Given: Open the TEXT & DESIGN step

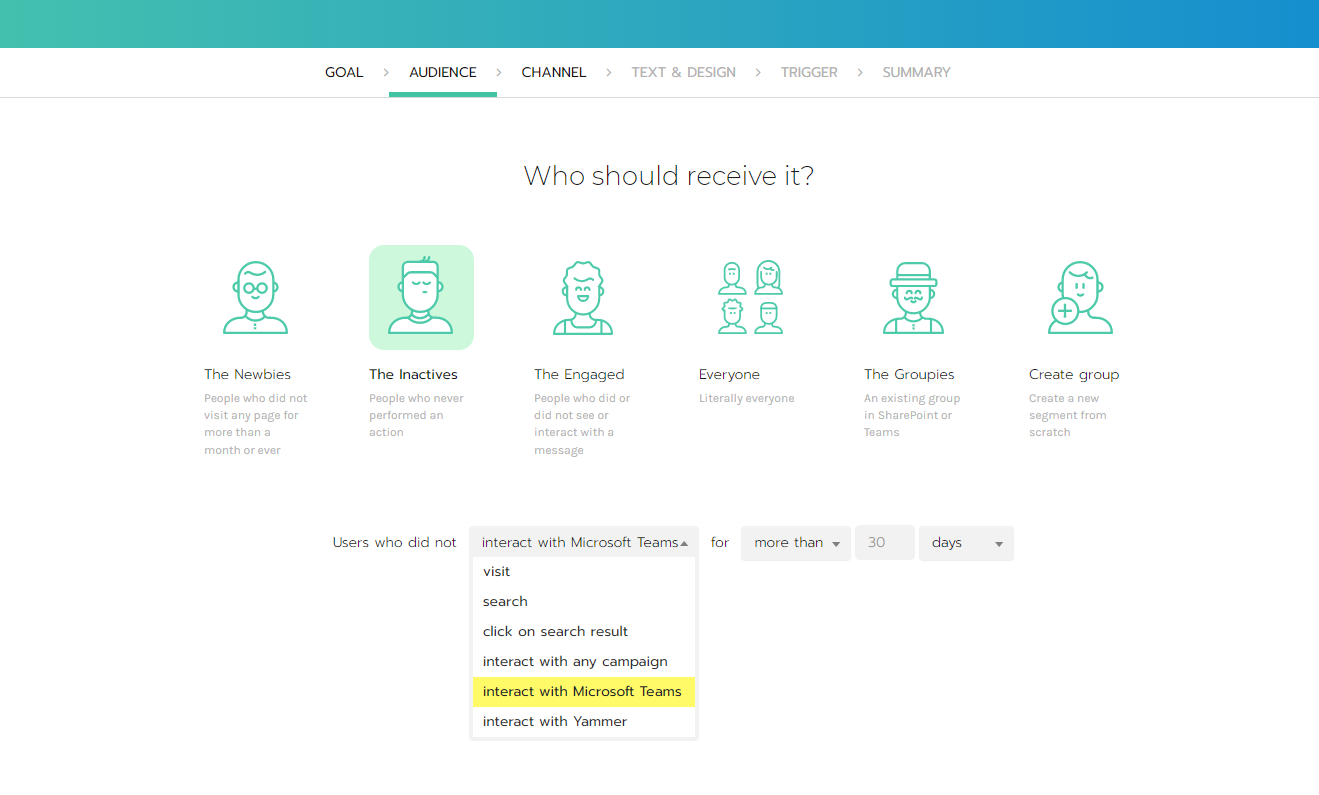Looking at the screenshot, I should click(x=684, y=72).
